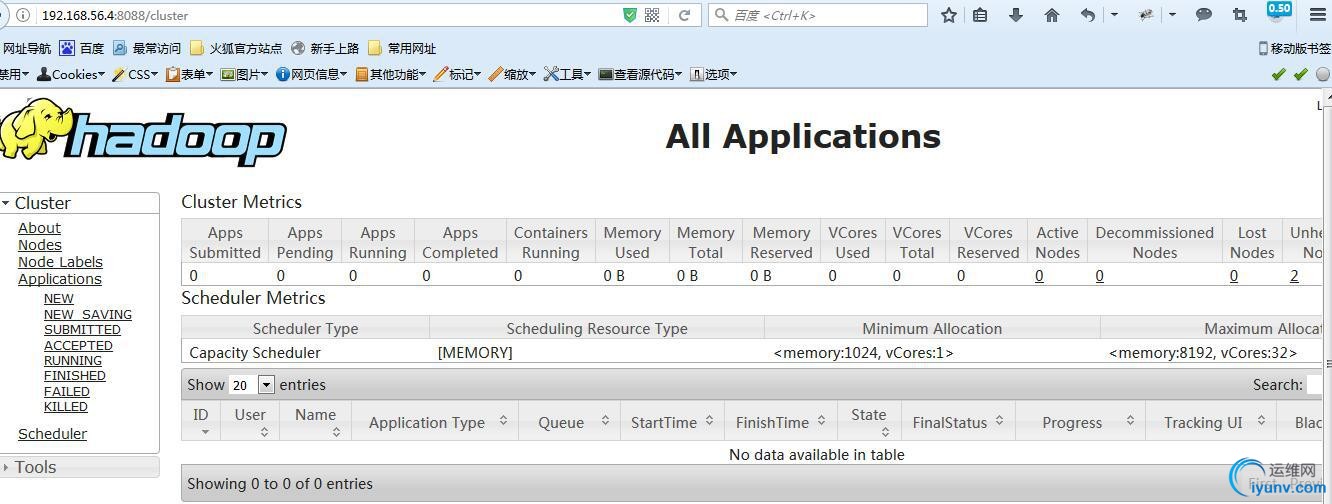This screenshot has height=504, width=1332.
Task: Open the Node Labels link
Action: coord(60,262)
